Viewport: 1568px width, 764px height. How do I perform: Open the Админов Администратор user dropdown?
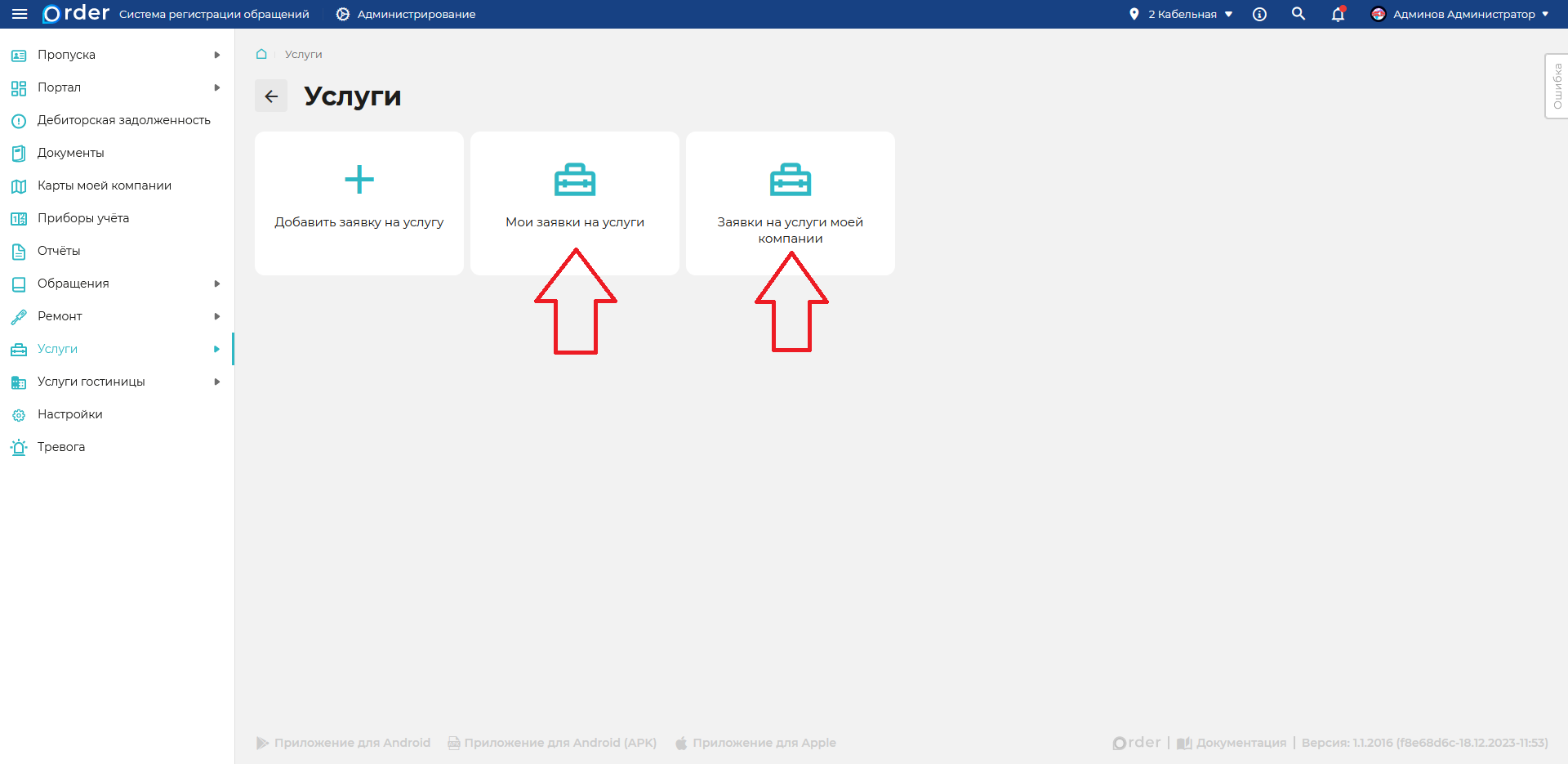[1460, 14]
